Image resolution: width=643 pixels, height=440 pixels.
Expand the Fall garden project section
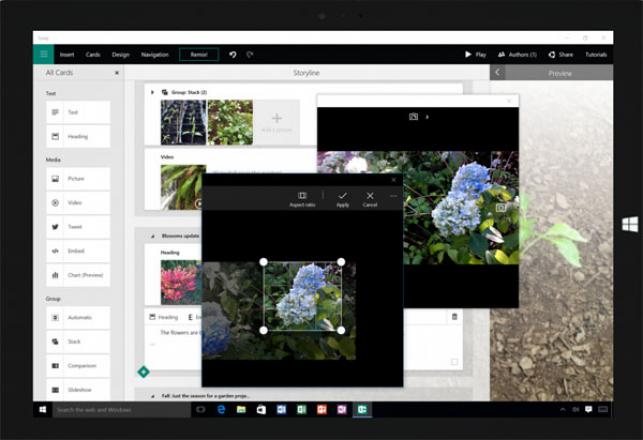153,396
